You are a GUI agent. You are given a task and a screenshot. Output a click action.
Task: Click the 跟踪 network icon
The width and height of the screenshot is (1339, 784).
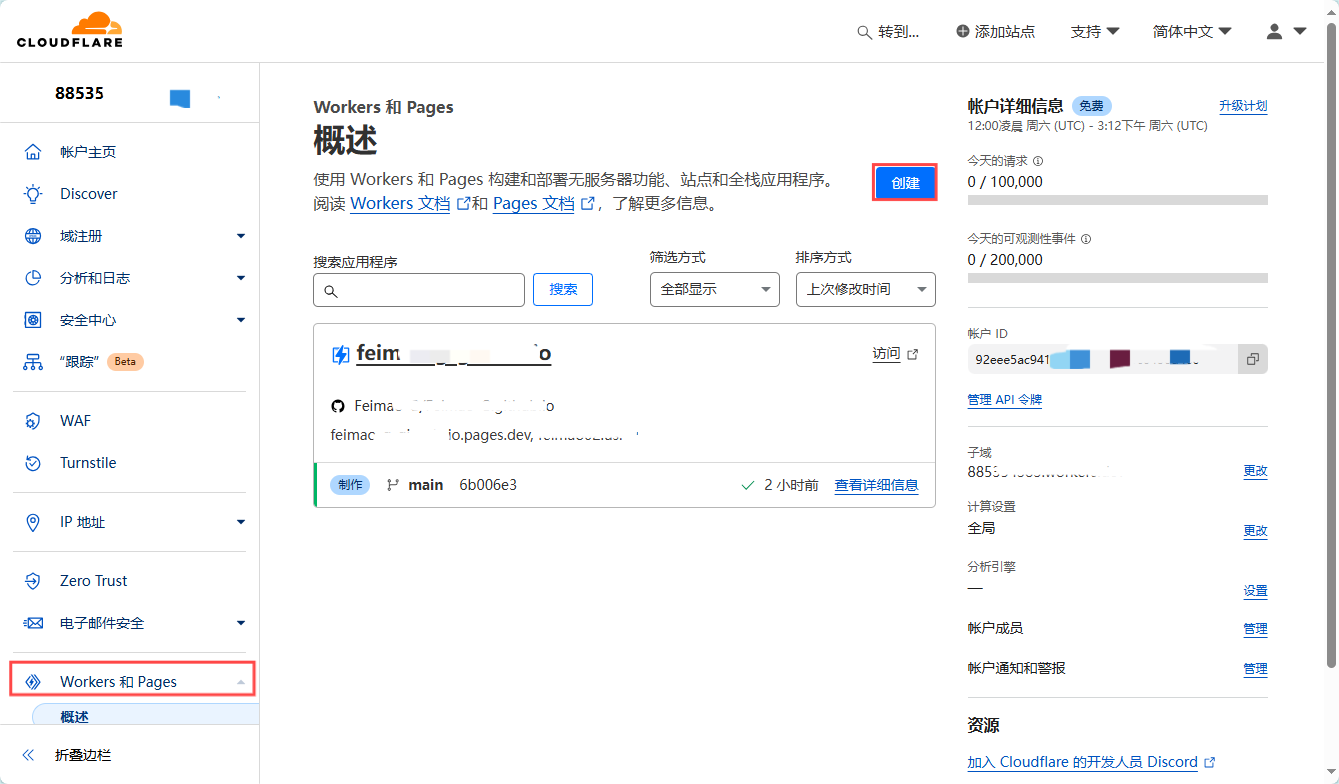coord(33,362)
